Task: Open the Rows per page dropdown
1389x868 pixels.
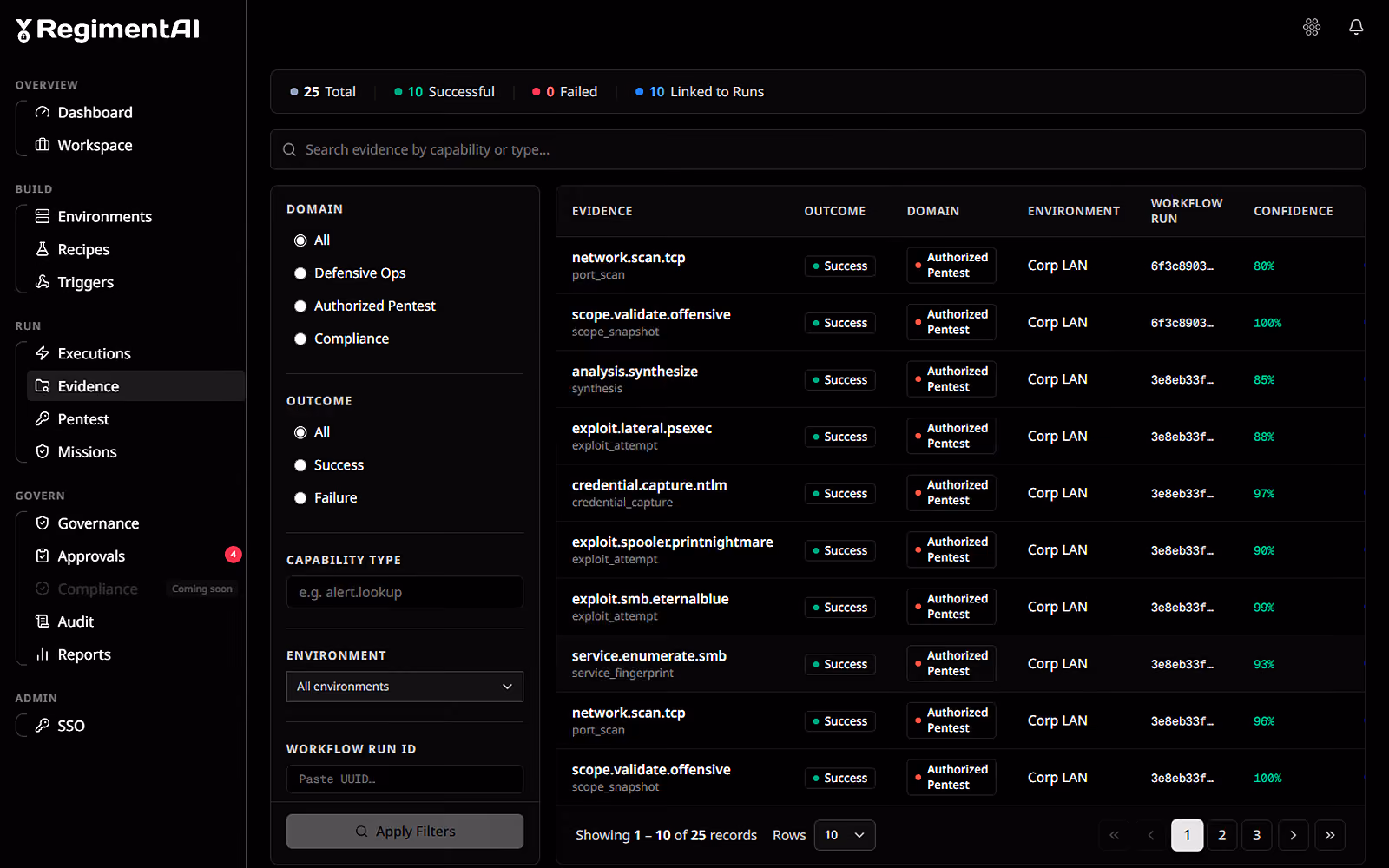Action: [x=845, y=835]
